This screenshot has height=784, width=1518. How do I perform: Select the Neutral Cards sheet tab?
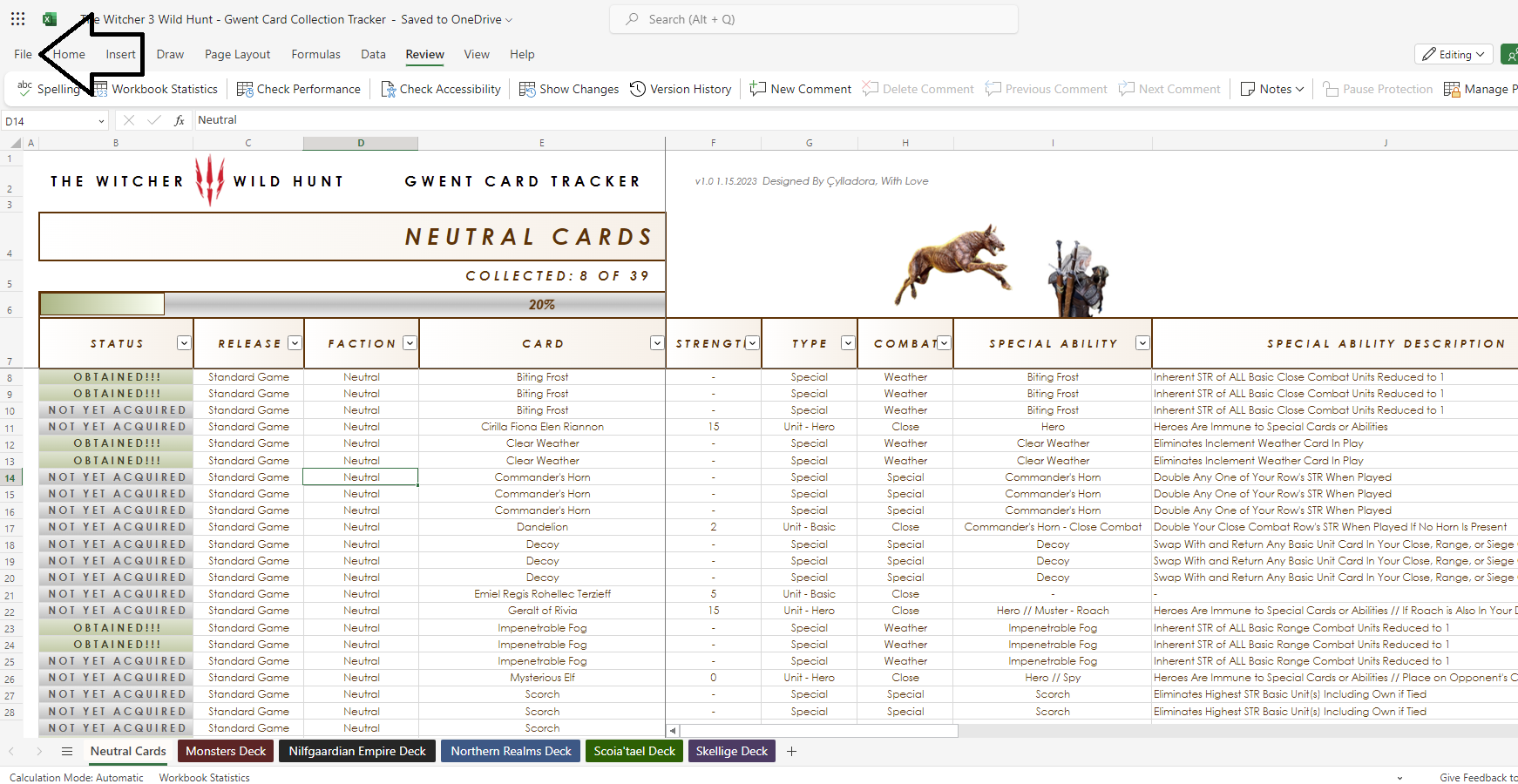tap(128, 751)
